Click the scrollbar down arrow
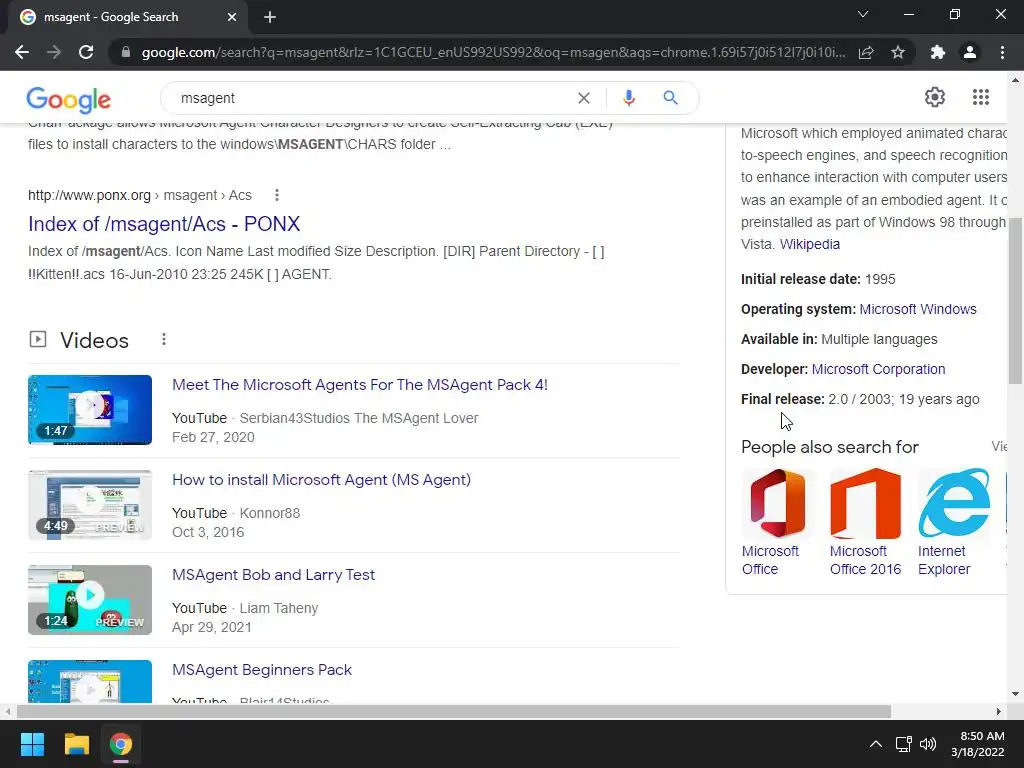The width and height of the screenshot is (1024, 768). tap(1015, 694)
